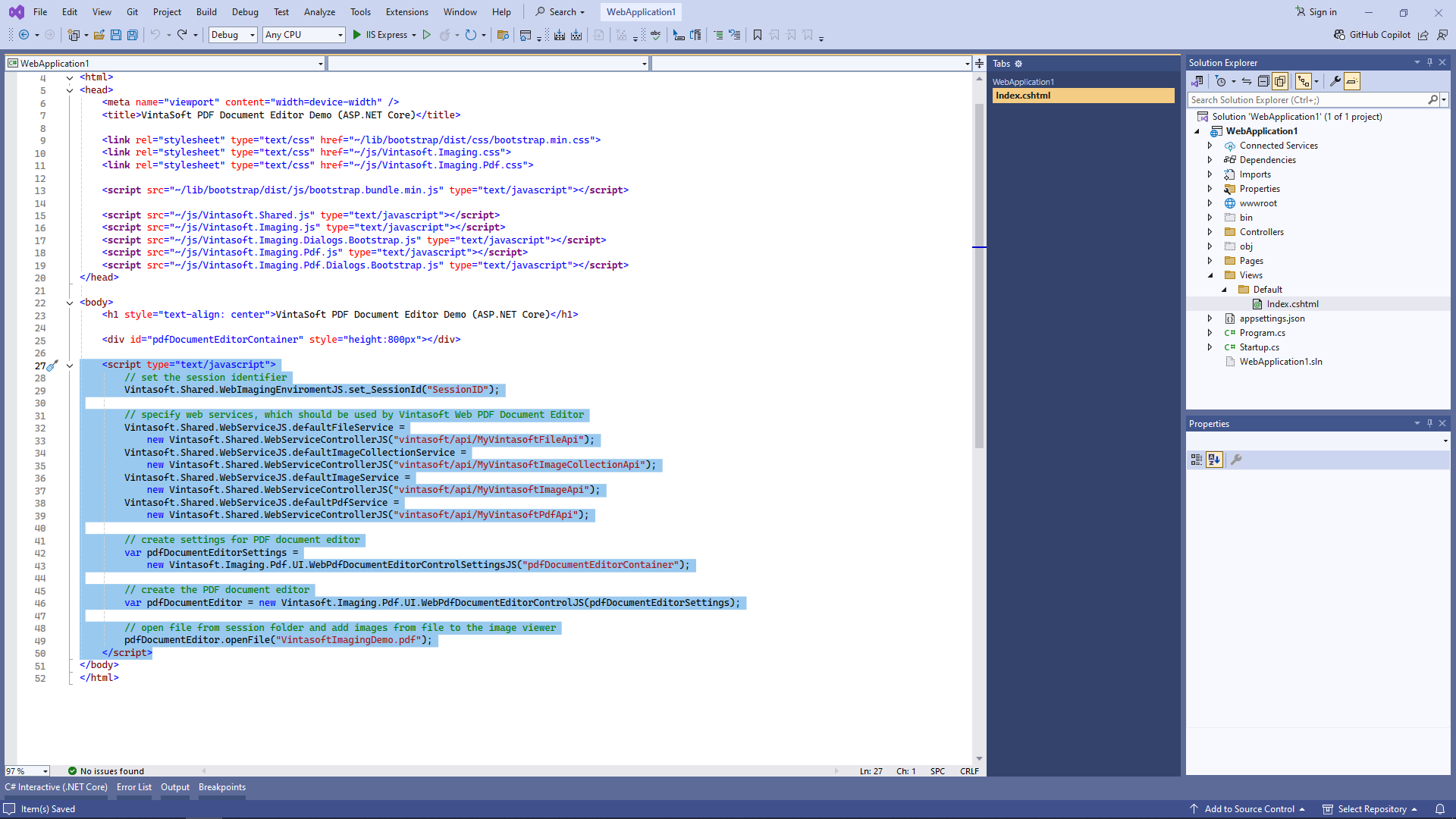This screenshot has width=1456, height=819.
Task: Click the GitHub Copilot icon
Action: click(1340, 35)
